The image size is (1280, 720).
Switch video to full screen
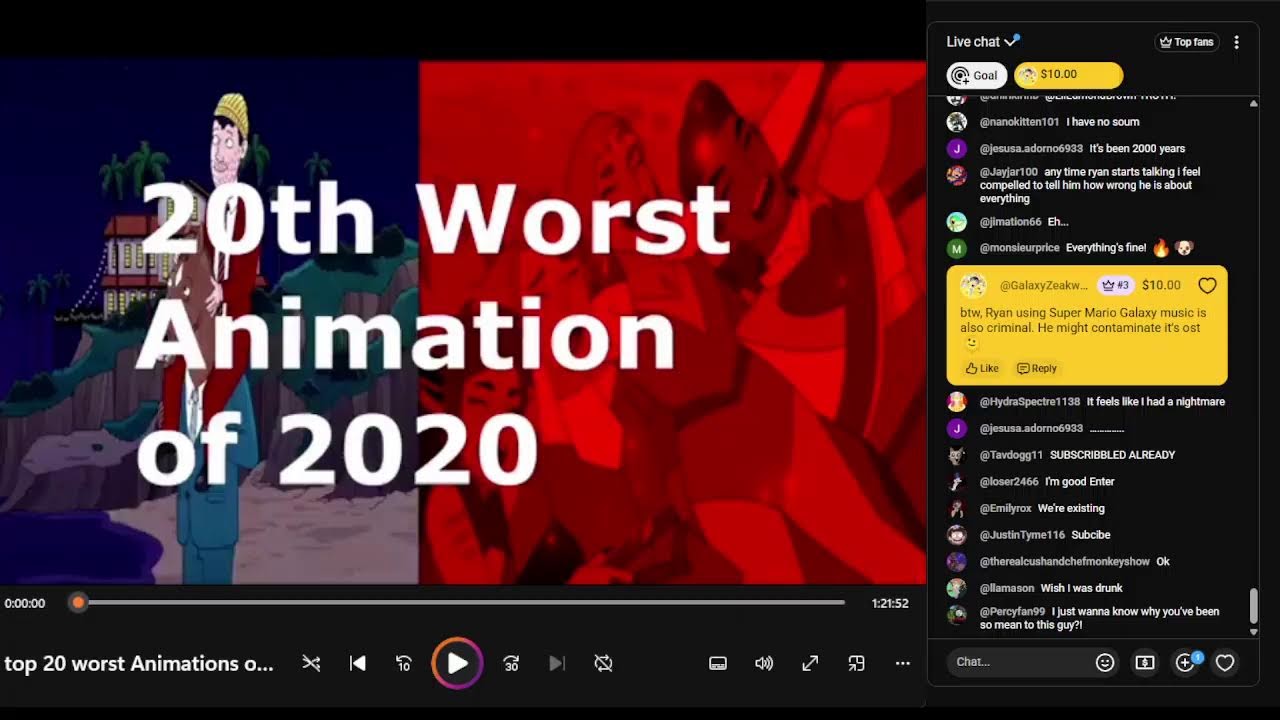pyautogui.click(x=810, y=663)
